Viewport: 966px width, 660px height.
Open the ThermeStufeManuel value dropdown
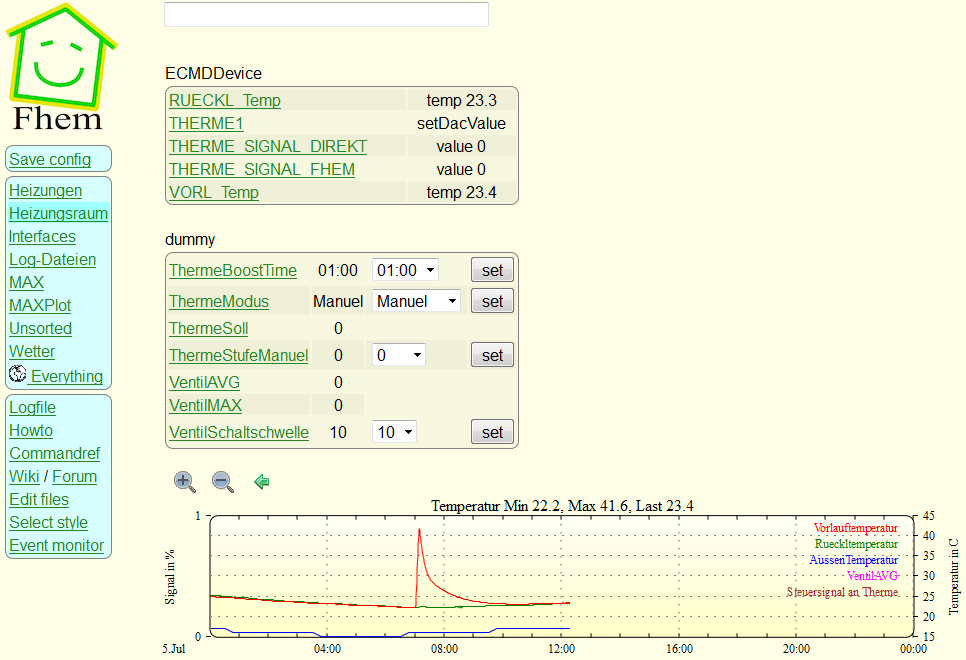pos(399,356)
